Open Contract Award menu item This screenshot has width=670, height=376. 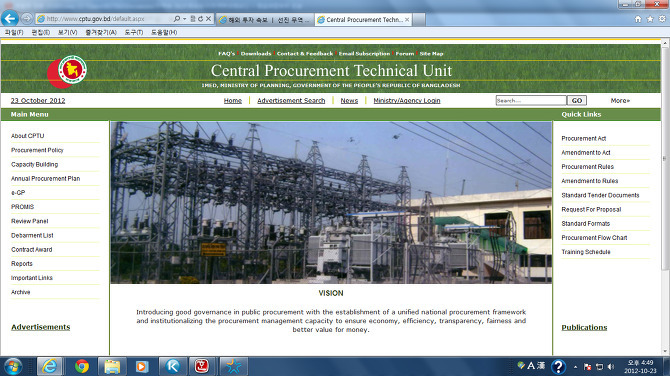[32, 250]
